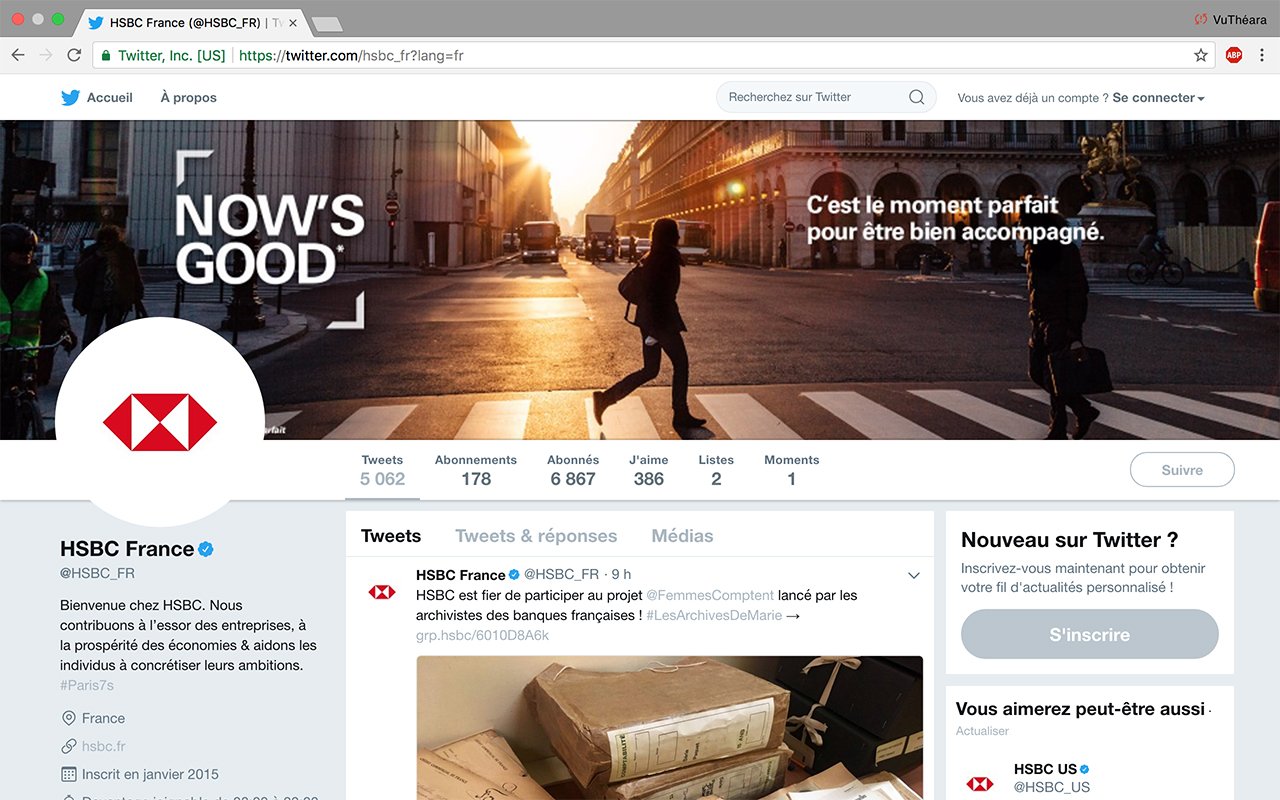Open the Abonnés 6 867 tab

coord(573,470)
